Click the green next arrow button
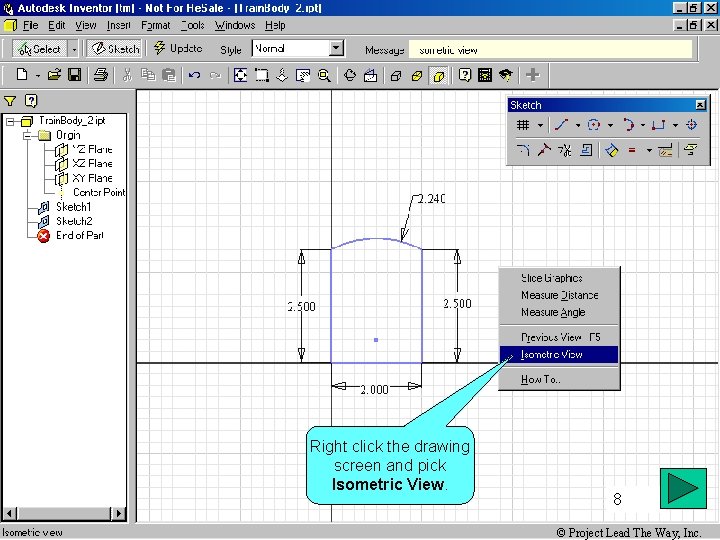The image size is (720, 540). [x=683, y=488]
